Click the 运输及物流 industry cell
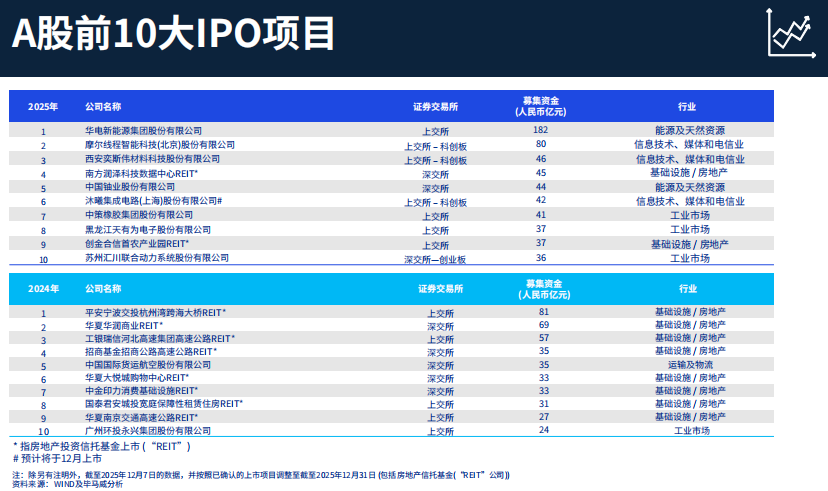This screenshot has height=491, width=828. tap(690, 366)
